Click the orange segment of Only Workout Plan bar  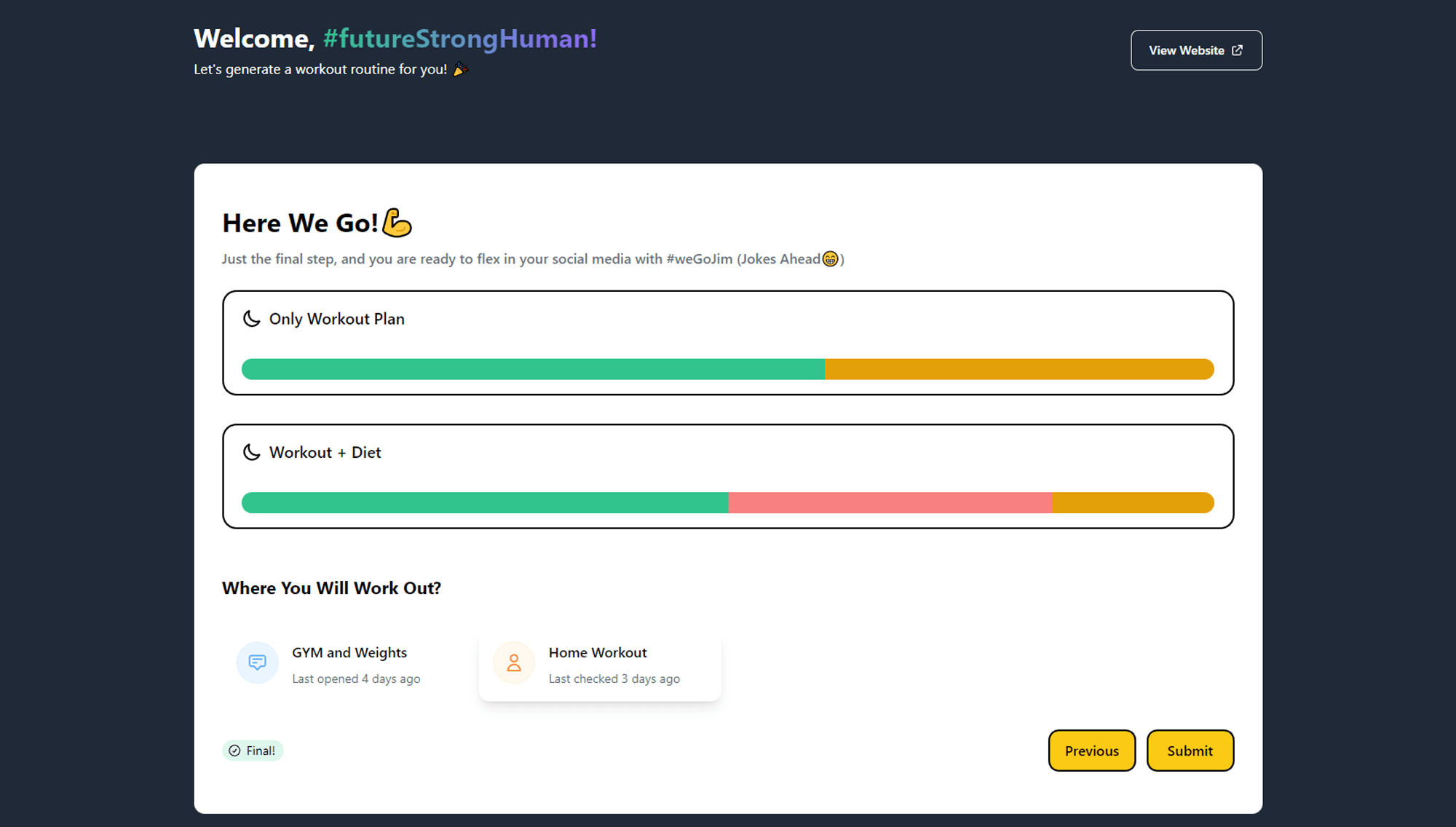[1019, 369]
